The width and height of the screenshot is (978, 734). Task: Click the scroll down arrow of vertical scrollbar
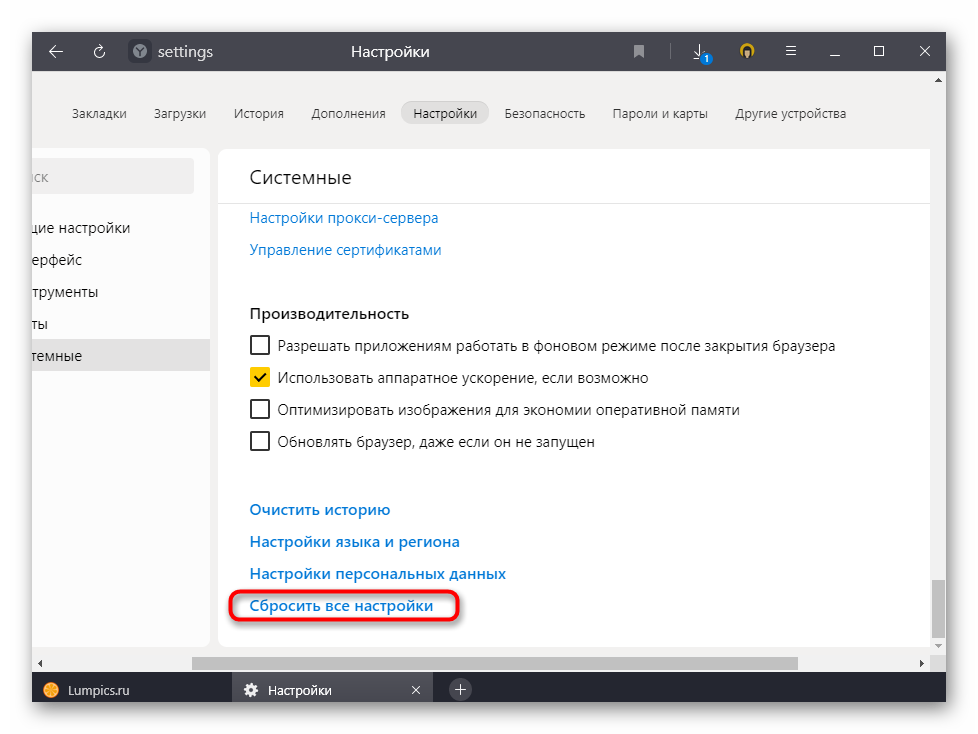point(938,645)
